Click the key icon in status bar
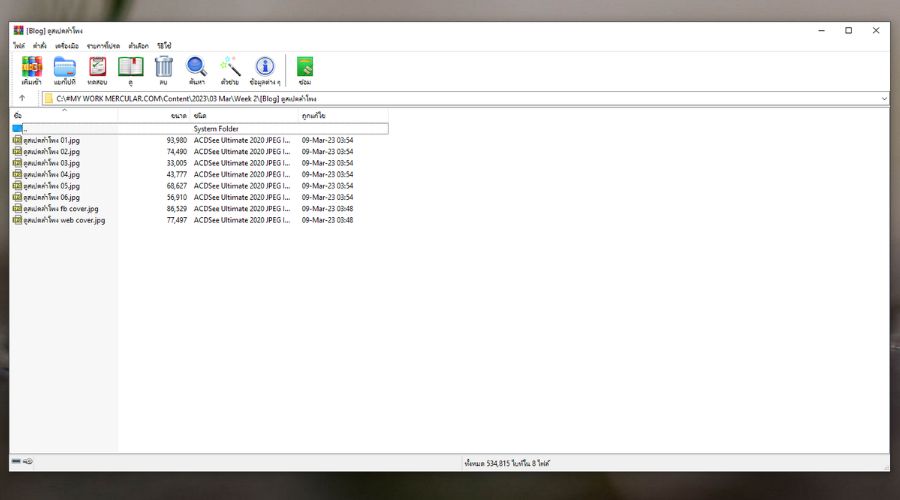Image resolution: width=900 pixels, height=500 pixels. 28,461
